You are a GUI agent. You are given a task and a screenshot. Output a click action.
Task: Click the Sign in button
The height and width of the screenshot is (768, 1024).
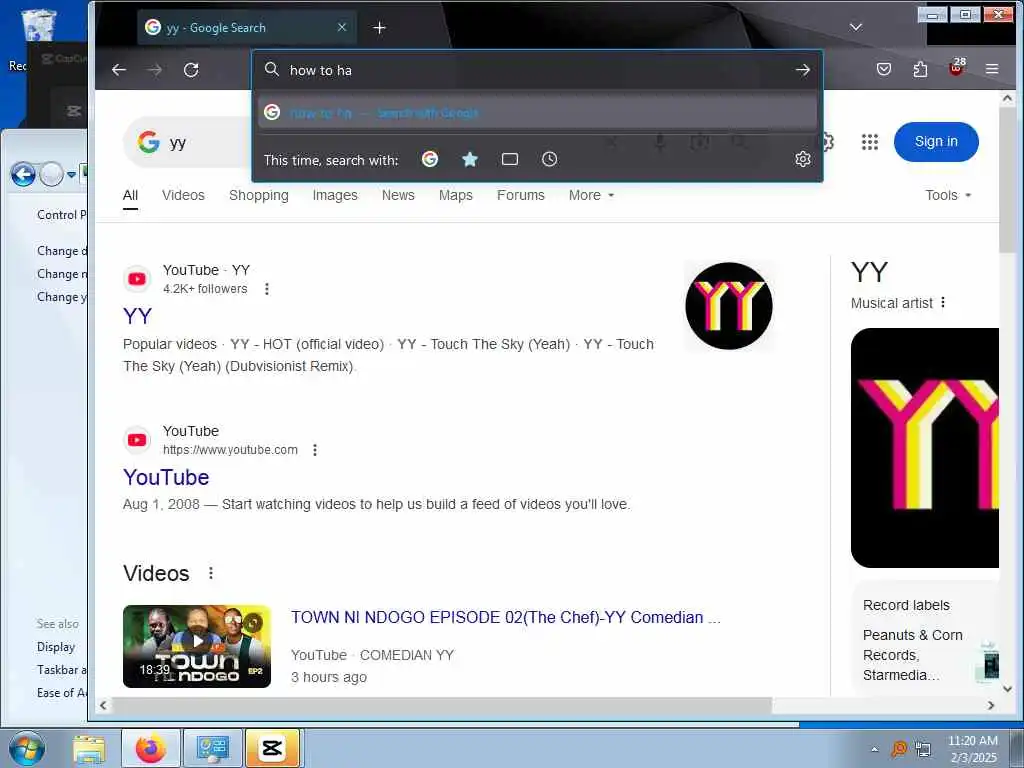click(x=936, y=142)
